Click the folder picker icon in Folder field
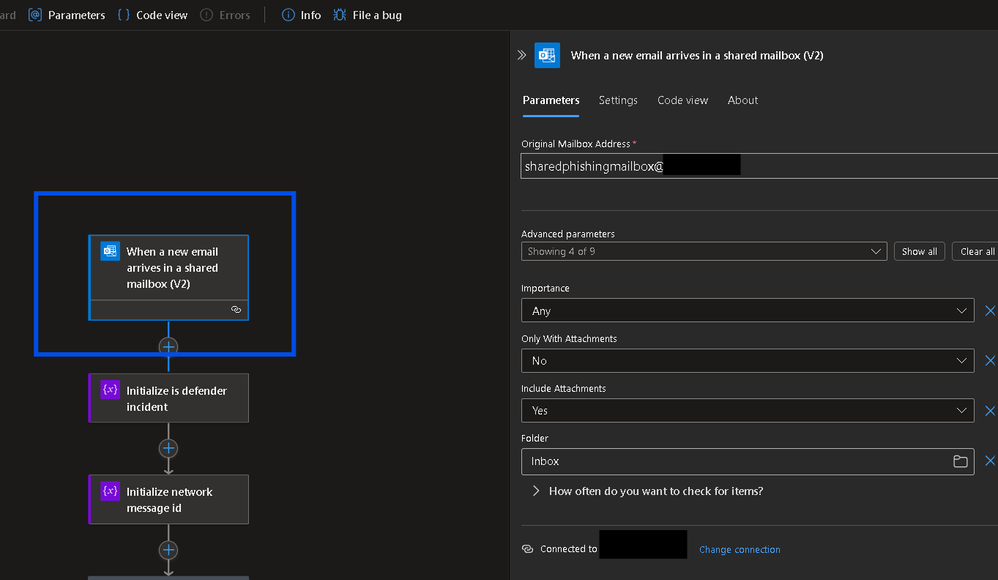 tap(960, 461)
